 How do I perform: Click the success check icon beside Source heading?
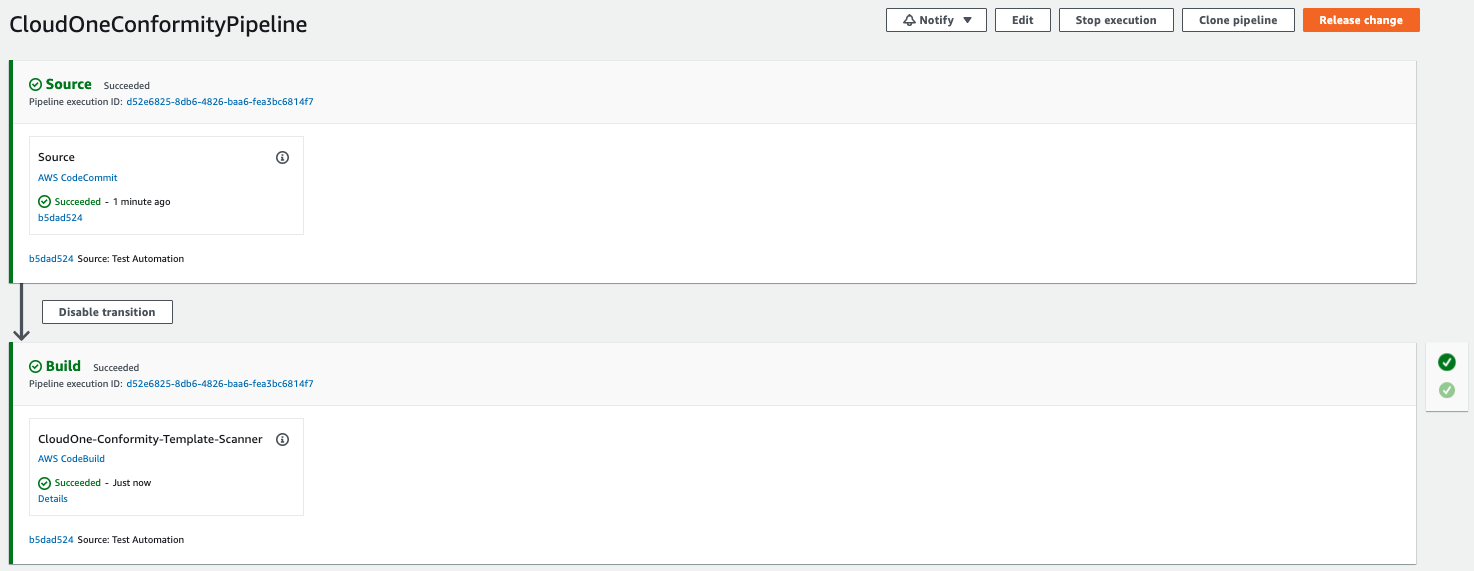coord(36,85)
